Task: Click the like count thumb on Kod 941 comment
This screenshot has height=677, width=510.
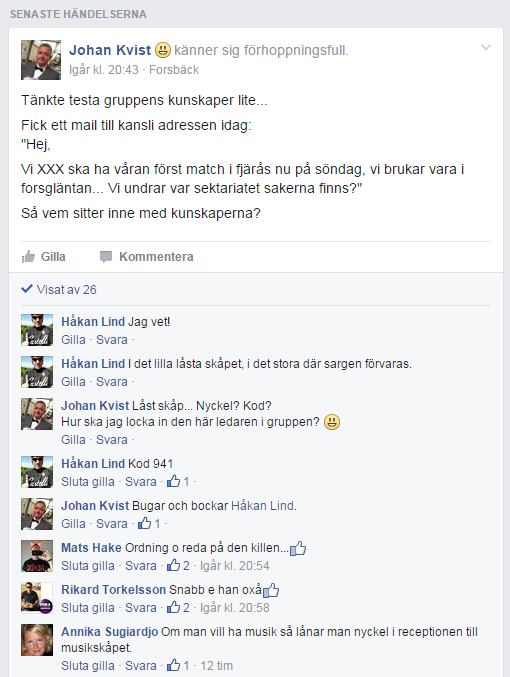Action: click(x=174, y=481)
